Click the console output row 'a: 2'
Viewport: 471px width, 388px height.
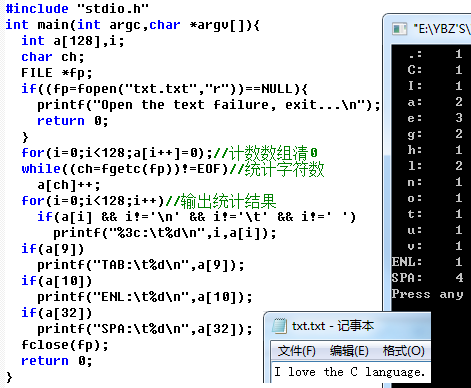click(435, 102)
